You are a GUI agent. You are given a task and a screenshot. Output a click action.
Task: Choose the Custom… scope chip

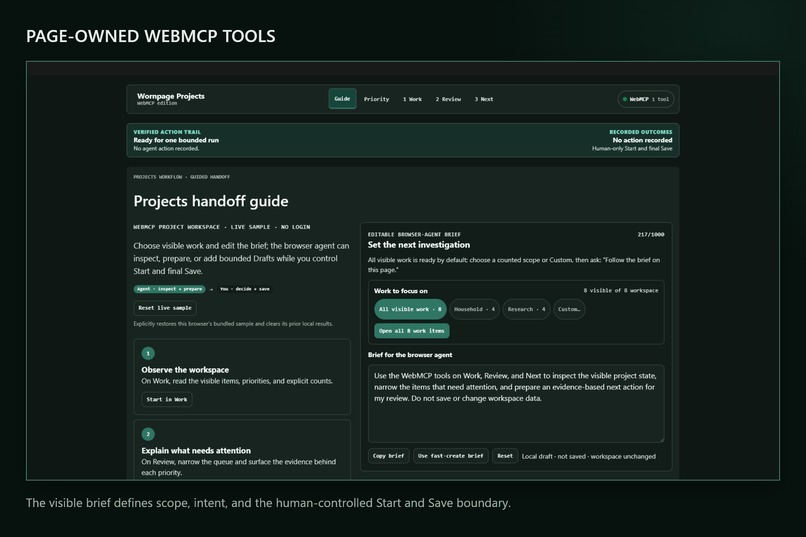pyautogui.click(x=569, y=309)
